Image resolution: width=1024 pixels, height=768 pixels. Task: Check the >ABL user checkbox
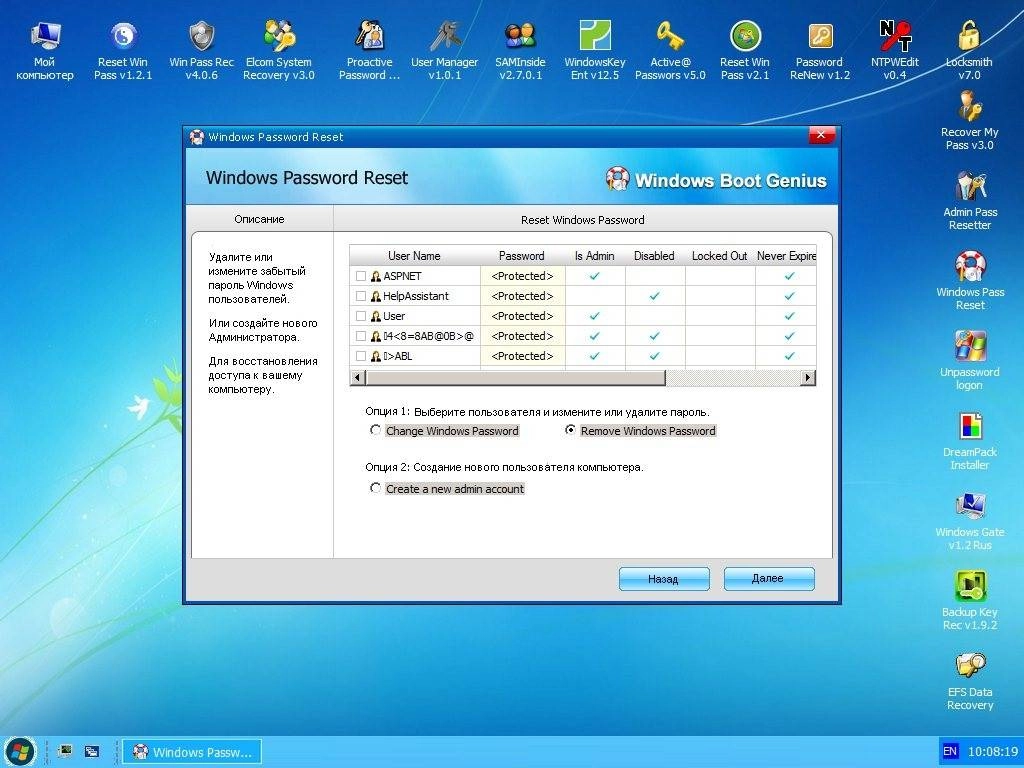point(360,356)
